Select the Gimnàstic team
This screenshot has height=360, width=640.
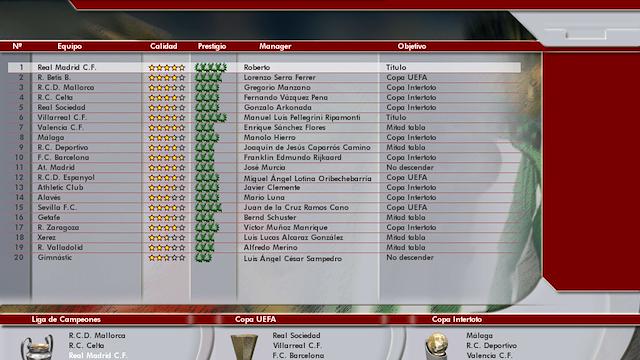pos(55,258)
